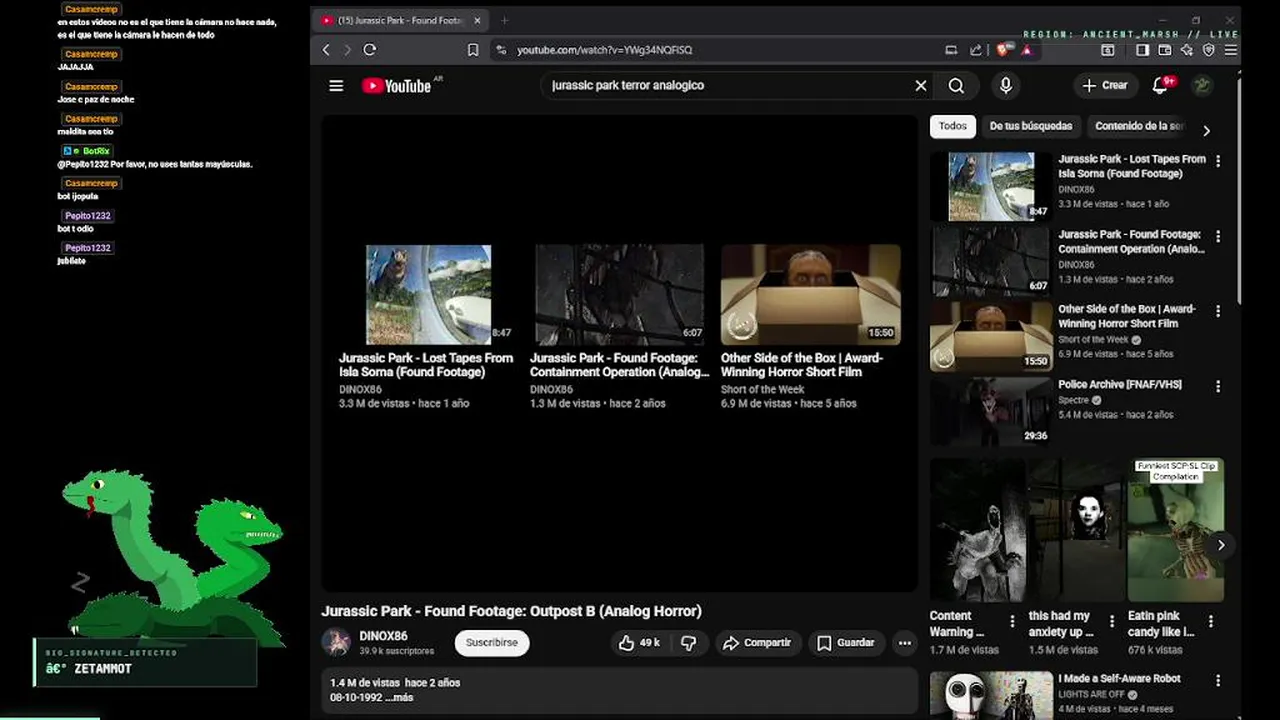Open the Eatin pink candy short
1280x720 pixels.
[1175, 530]
